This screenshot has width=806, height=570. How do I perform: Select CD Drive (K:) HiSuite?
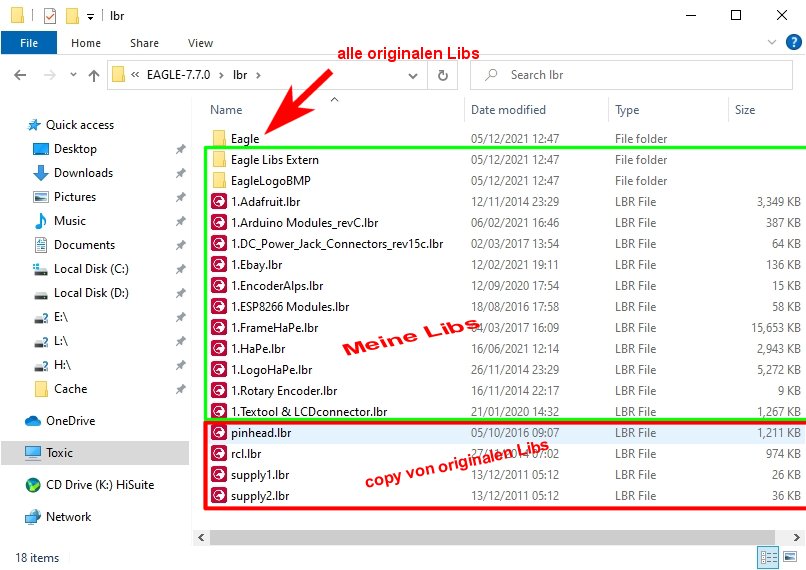pyautogui.click(x=100, y=485)
